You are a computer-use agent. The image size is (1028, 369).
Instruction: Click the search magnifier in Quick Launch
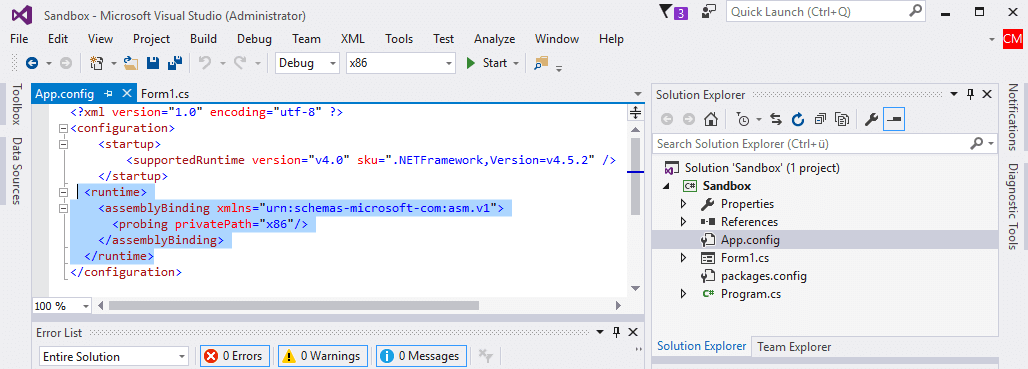tap(915, 10)
